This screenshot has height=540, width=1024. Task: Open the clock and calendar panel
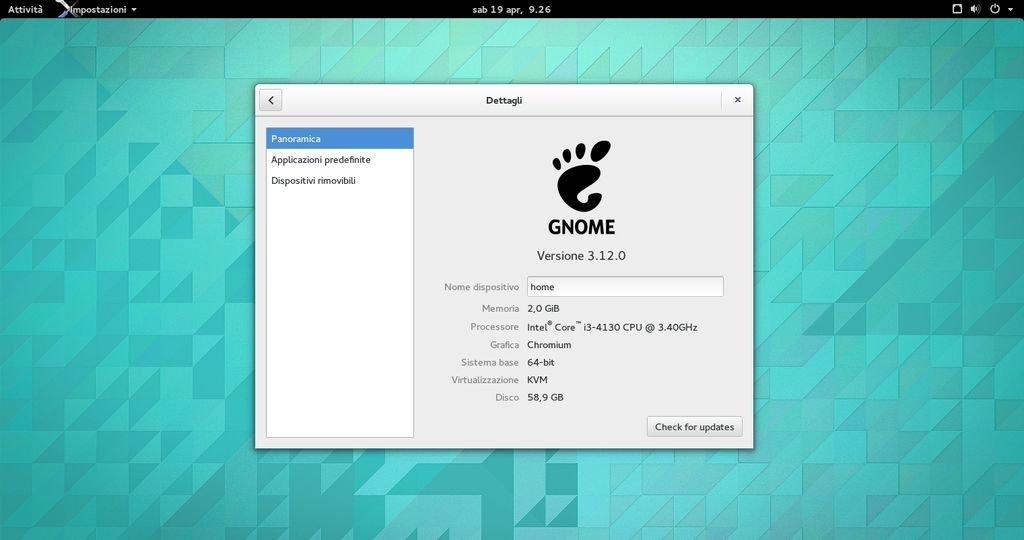511,9
